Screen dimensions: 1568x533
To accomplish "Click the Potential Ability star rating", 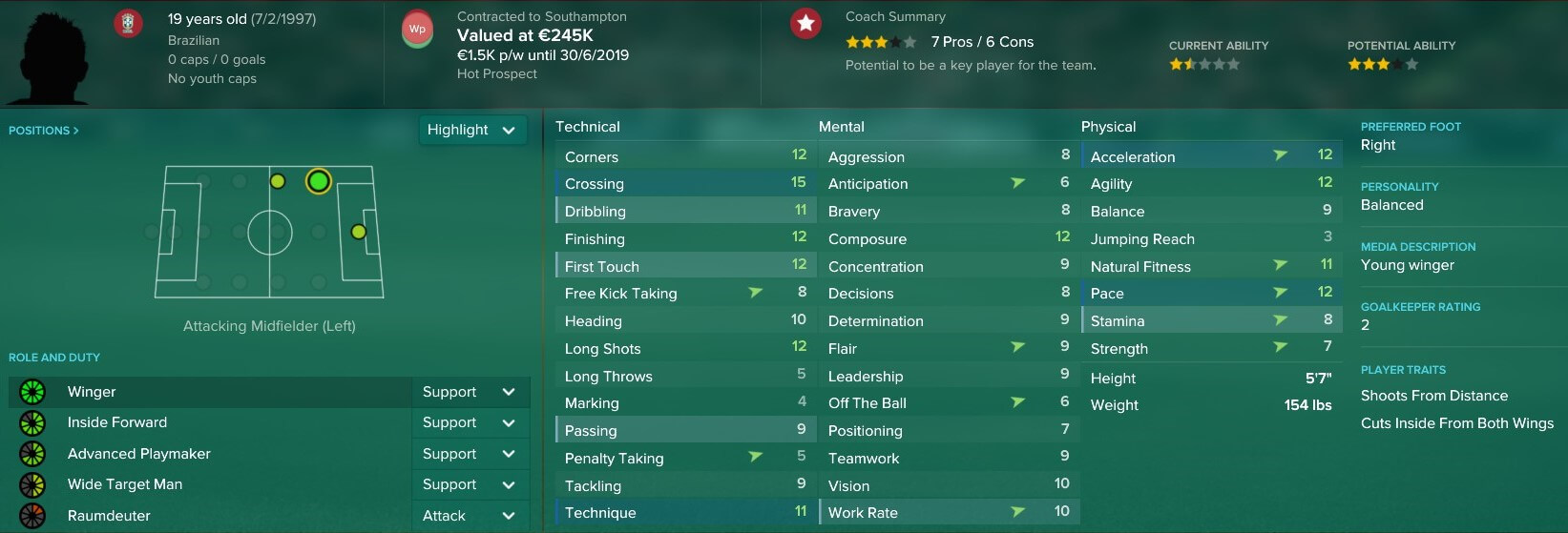I will click(x=1383, y=65).
